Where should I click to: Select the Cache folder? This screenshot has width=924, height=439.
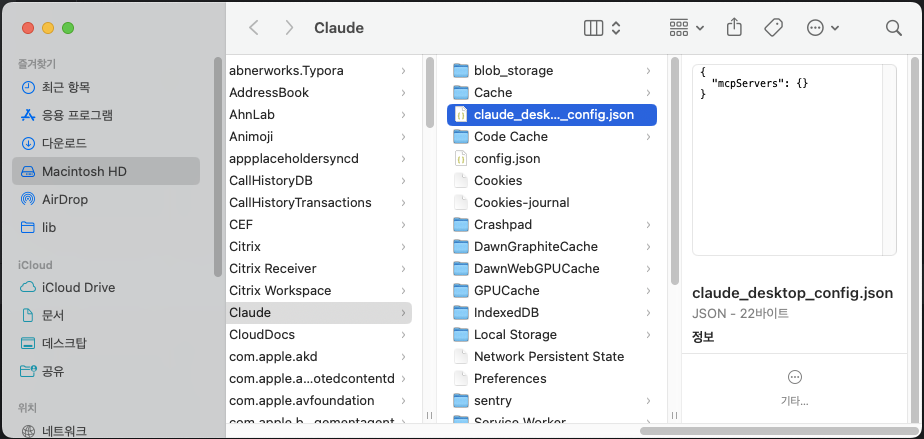552,93
